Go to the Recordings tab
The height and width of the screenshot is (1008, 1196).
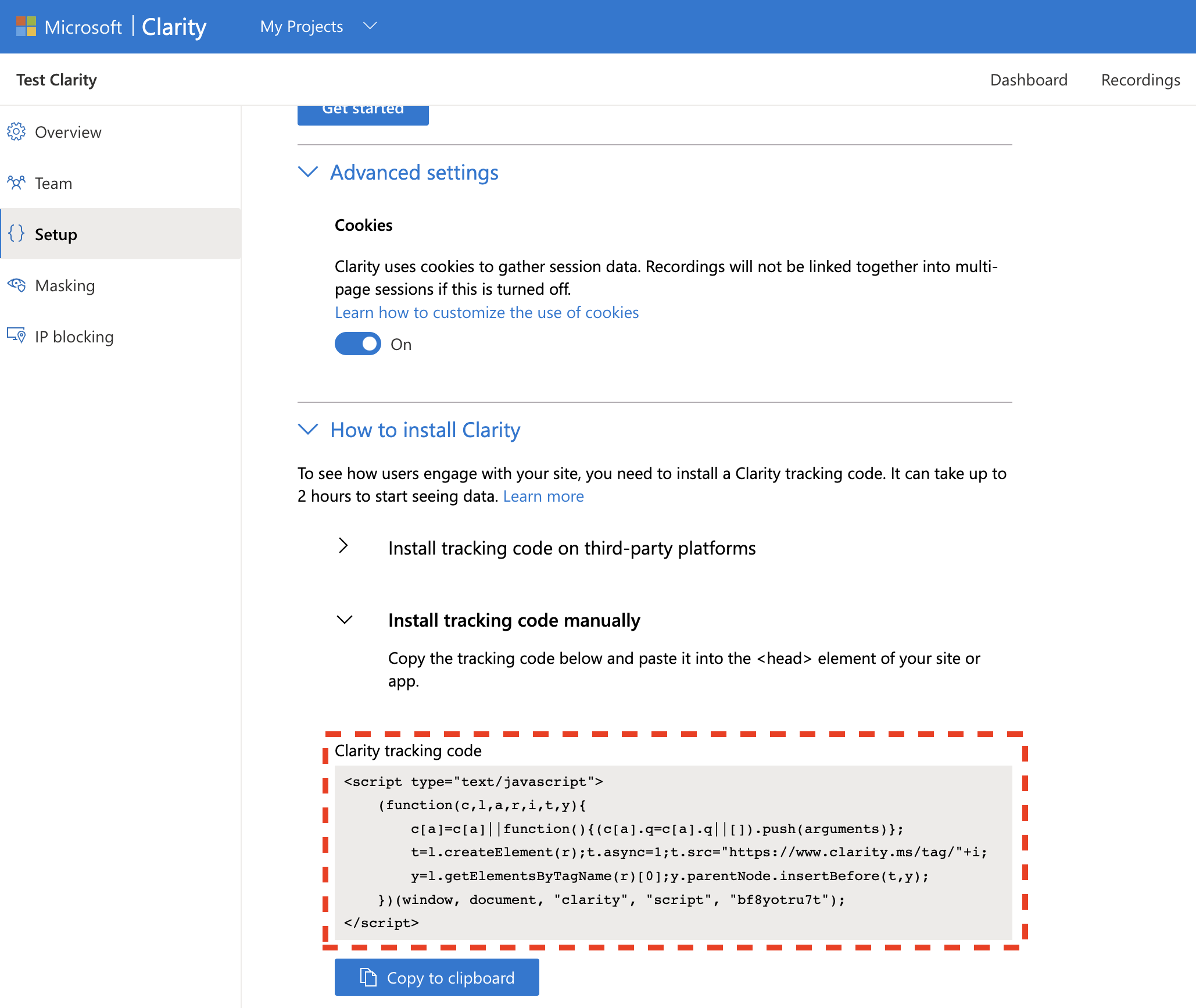tap(1140, 80)
